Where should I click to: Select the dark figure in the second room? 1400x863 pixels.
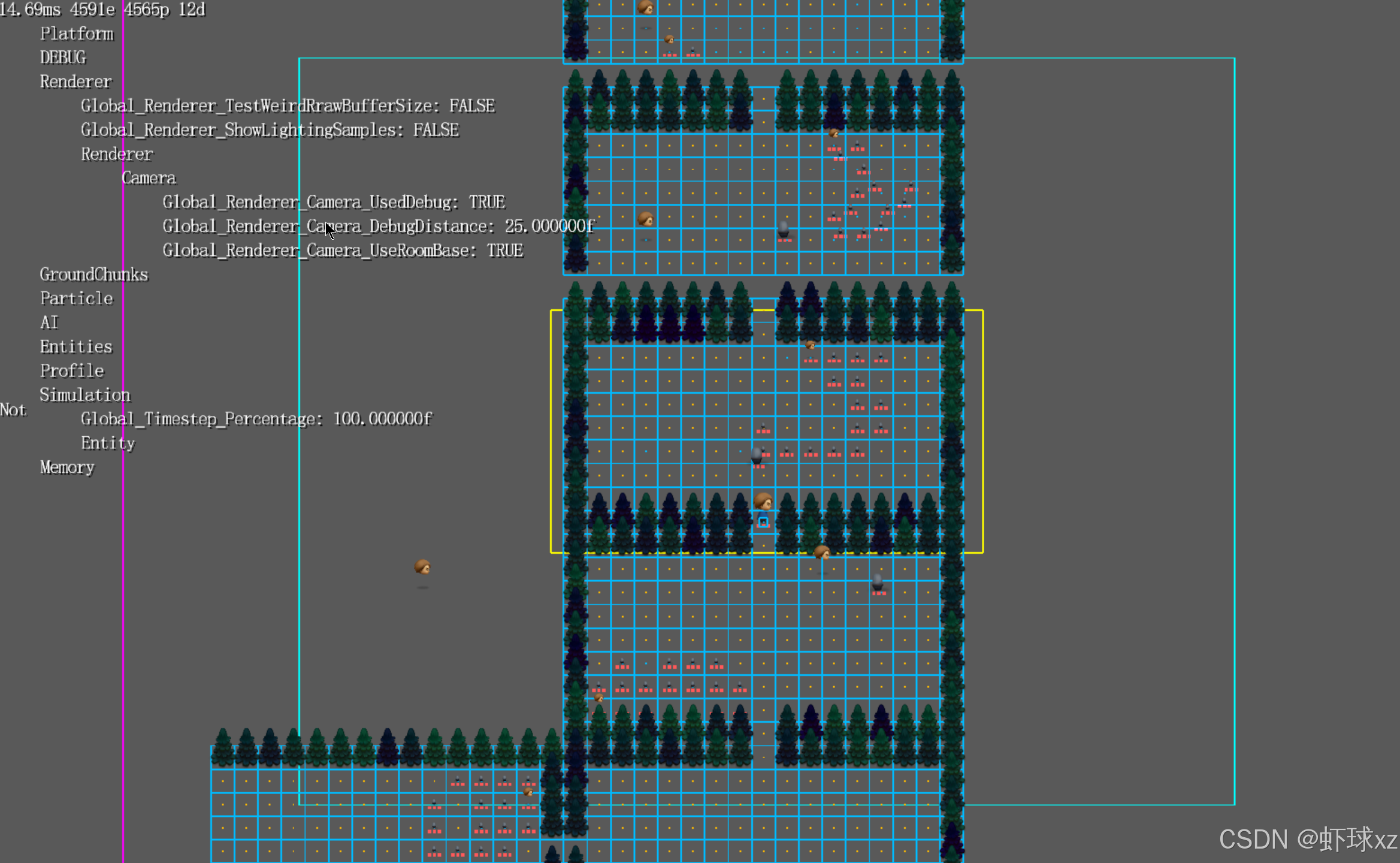[783, 230]
